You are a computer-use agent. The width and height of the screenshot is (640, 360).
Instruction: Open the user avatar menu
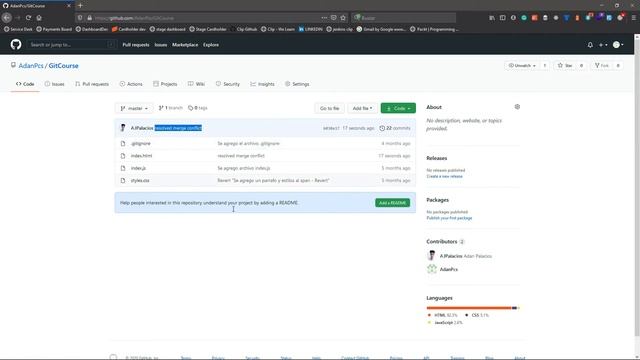pyautogui.click(x=618, y=45)
